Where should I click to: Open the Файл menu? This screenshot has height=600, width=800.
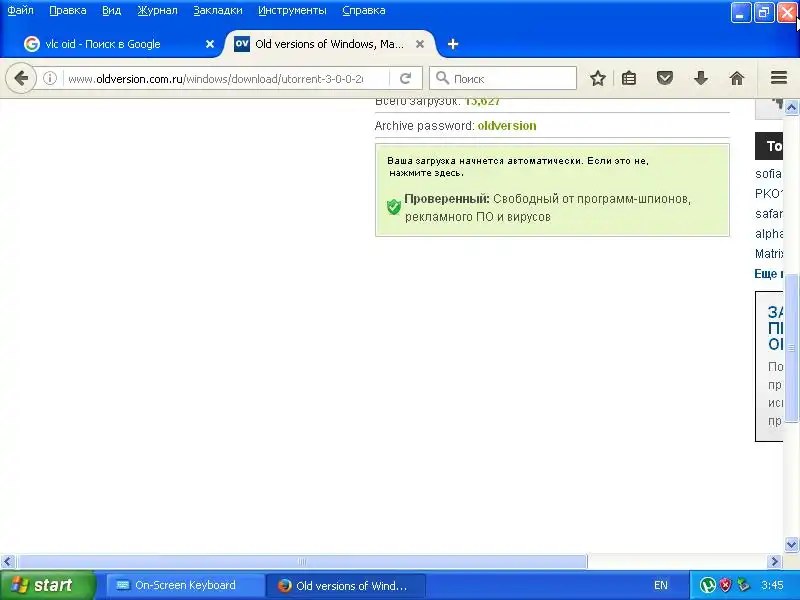tap(20, 10)
